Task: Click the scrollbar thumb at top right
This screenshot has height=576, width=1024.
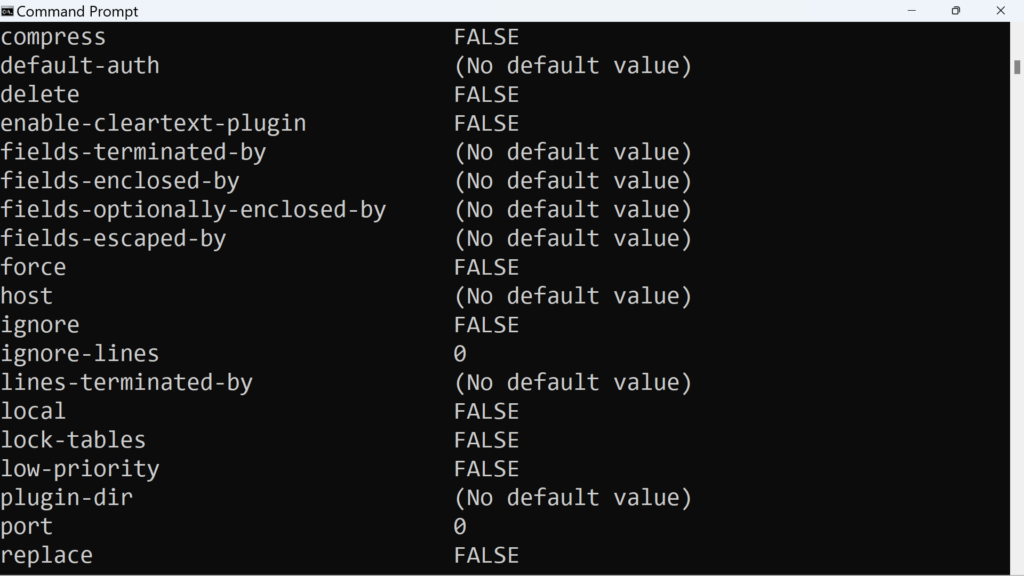Action: (1015, 65)
